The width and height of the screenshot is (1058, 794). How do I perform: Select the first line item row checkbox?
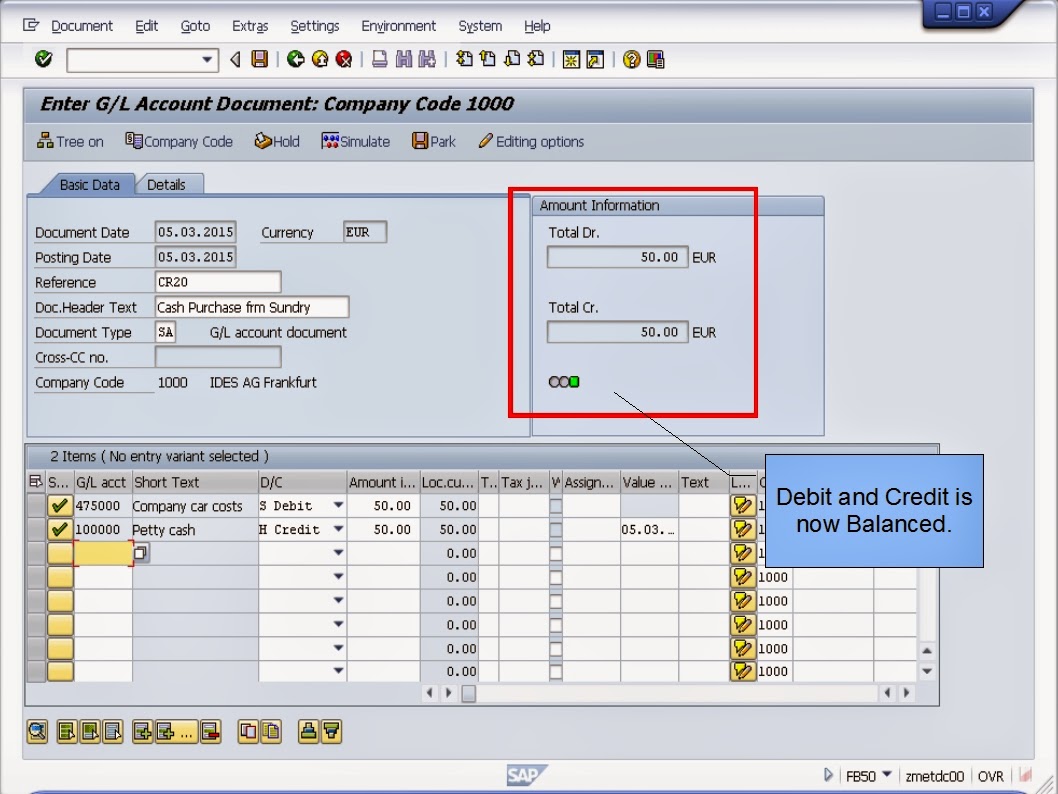click(61, 505)
